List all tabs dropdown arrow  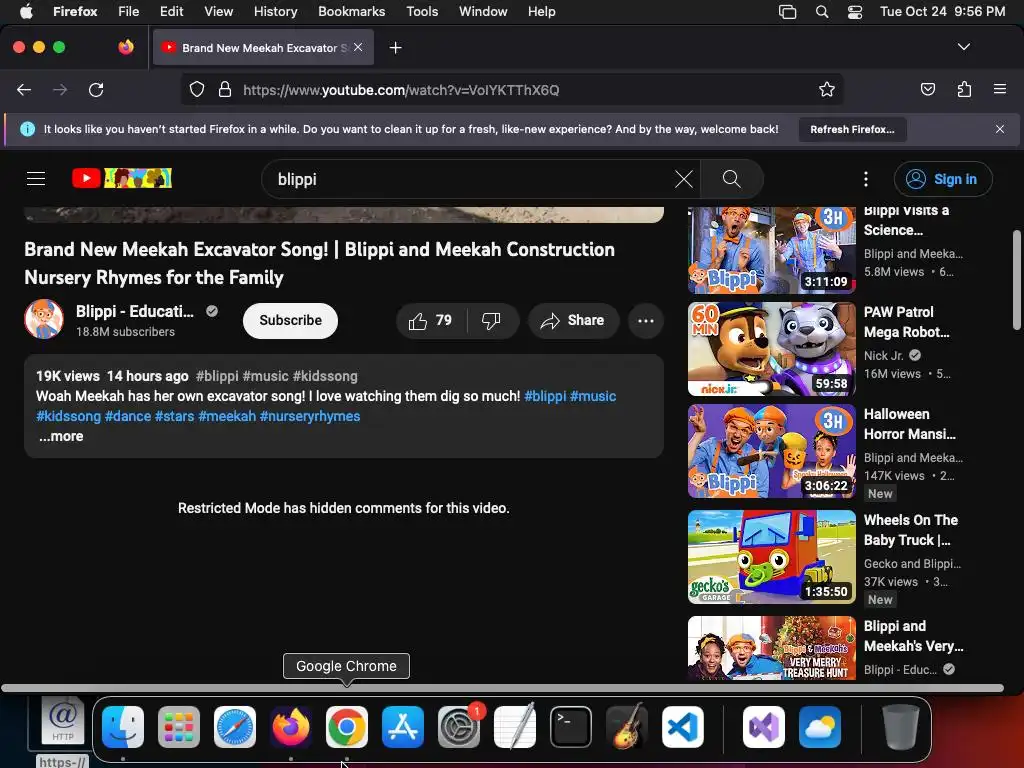click(964, 47)
